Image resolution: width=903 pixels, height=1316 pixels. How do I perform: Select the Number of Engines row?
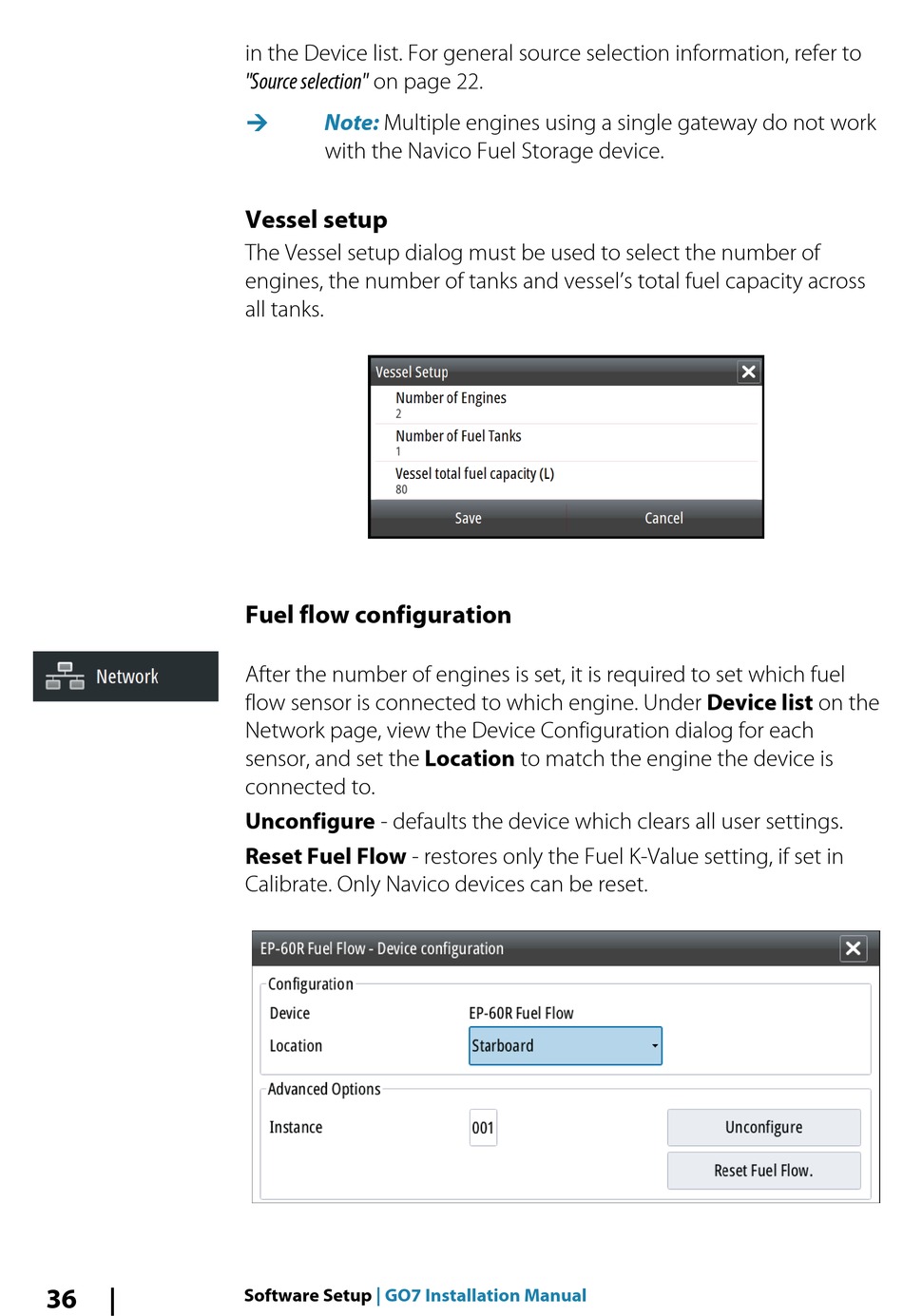[x=566, y=405]
